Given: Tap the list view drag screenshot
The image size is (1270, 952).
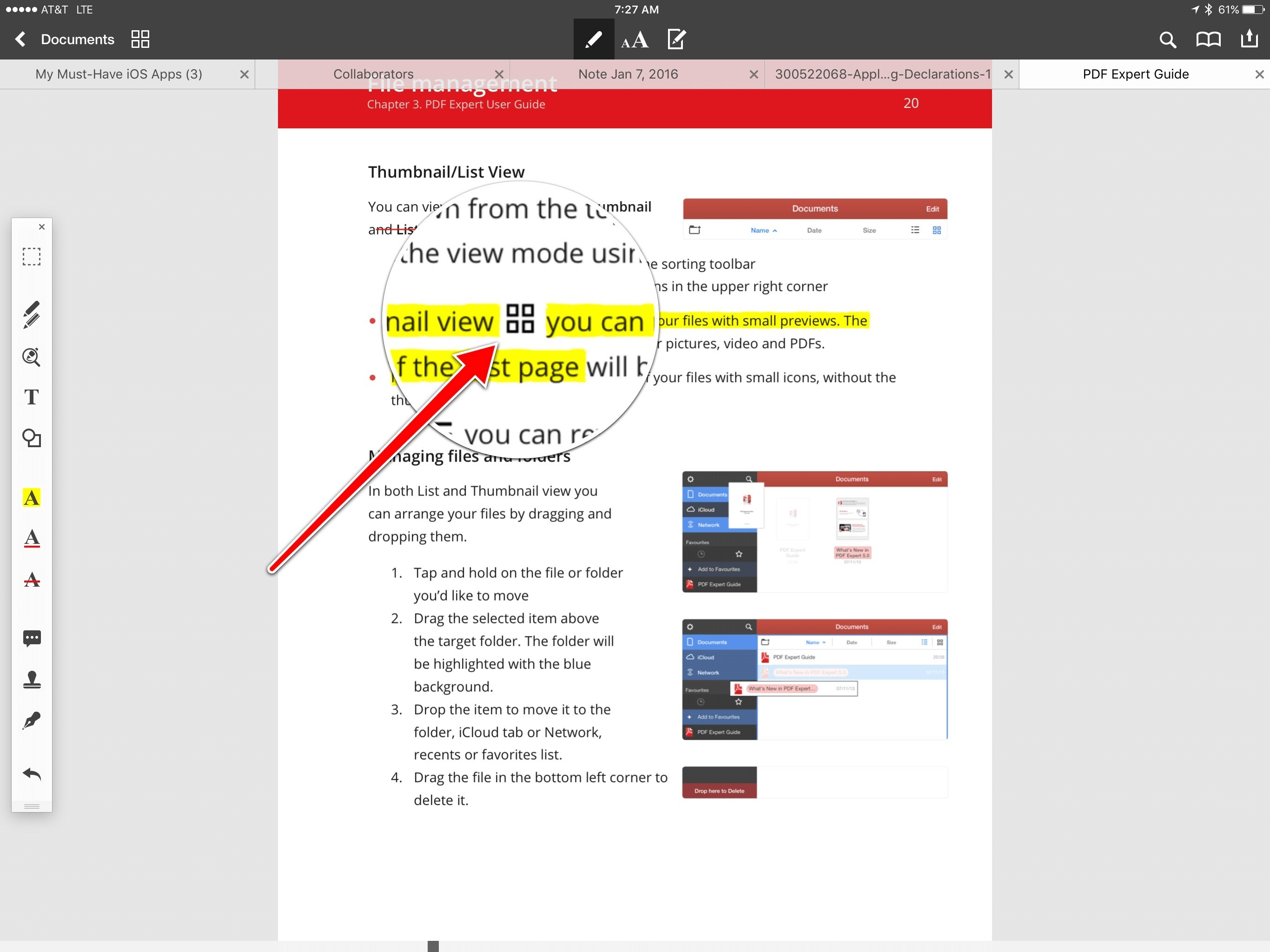Looking at the screenshot, I should pyautogui.click(x=815, y=679).
